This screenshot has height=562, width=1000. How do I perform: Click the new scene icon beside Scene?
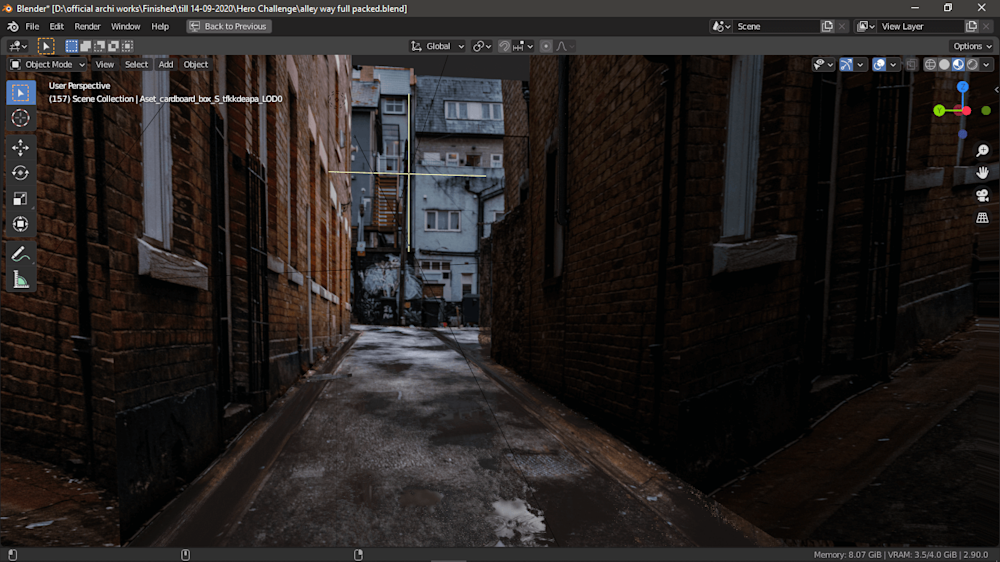tap(827, 26)
